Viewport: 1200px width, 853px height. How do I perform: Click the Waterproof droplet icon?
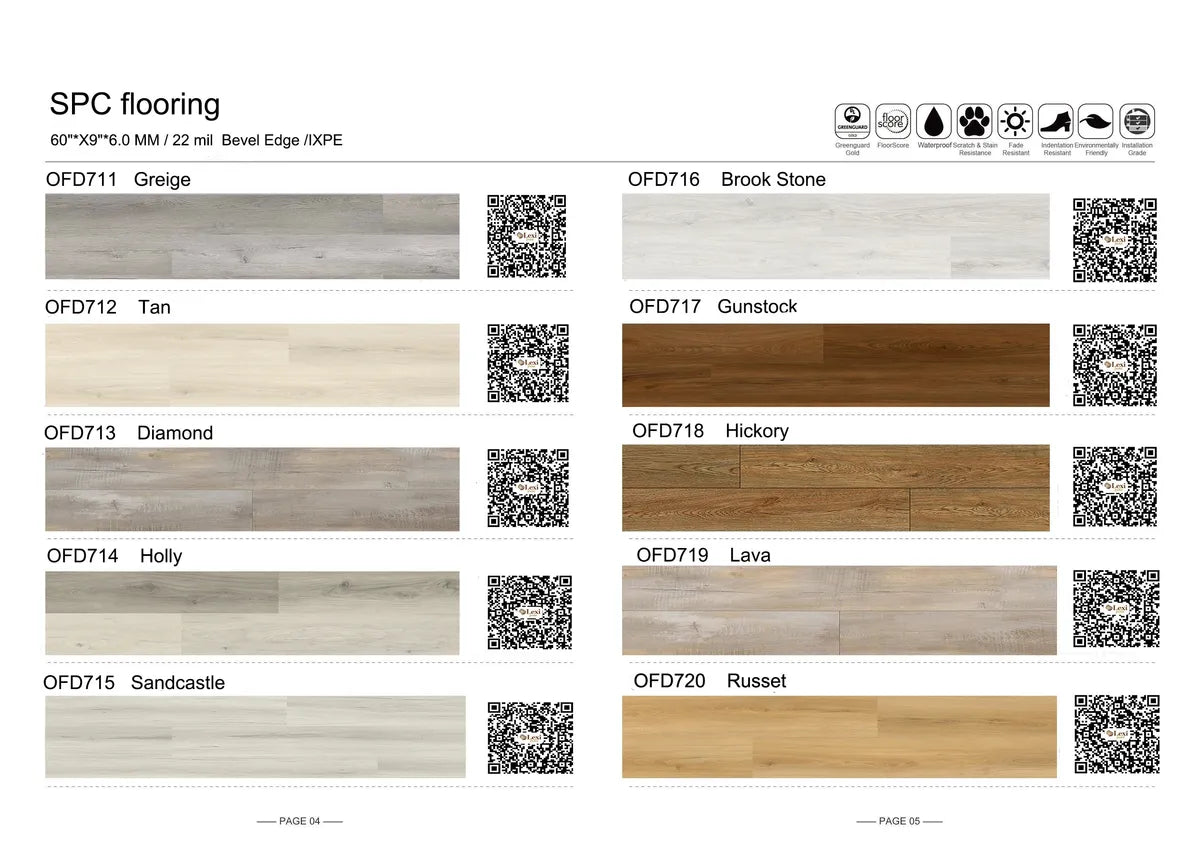pos(934,120)
